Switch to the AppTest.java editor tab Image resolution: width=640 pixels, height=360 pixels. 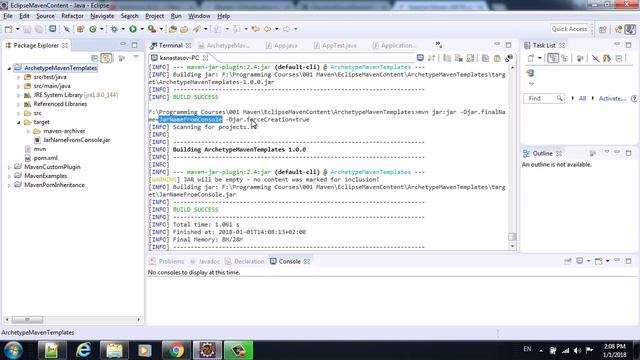click(x=336, y=45)
